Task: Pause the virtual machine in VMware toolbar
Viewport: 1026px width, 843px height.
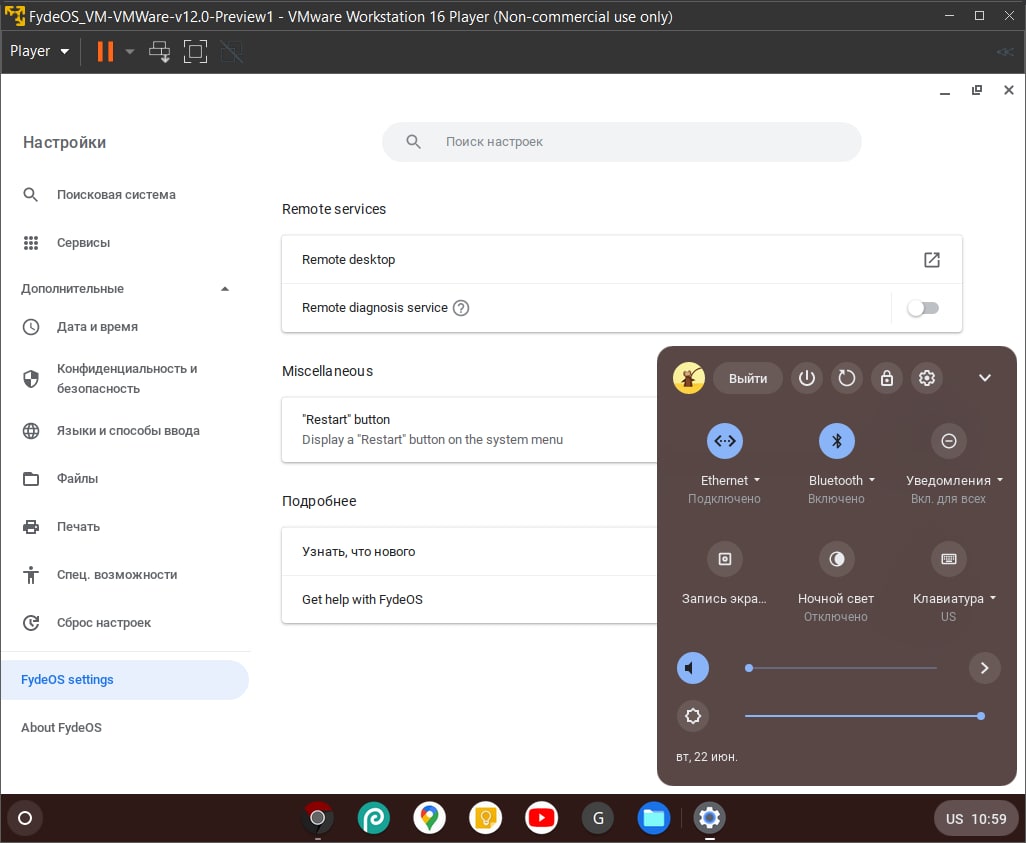Action: pyautogui.click(x=105, y=51)
